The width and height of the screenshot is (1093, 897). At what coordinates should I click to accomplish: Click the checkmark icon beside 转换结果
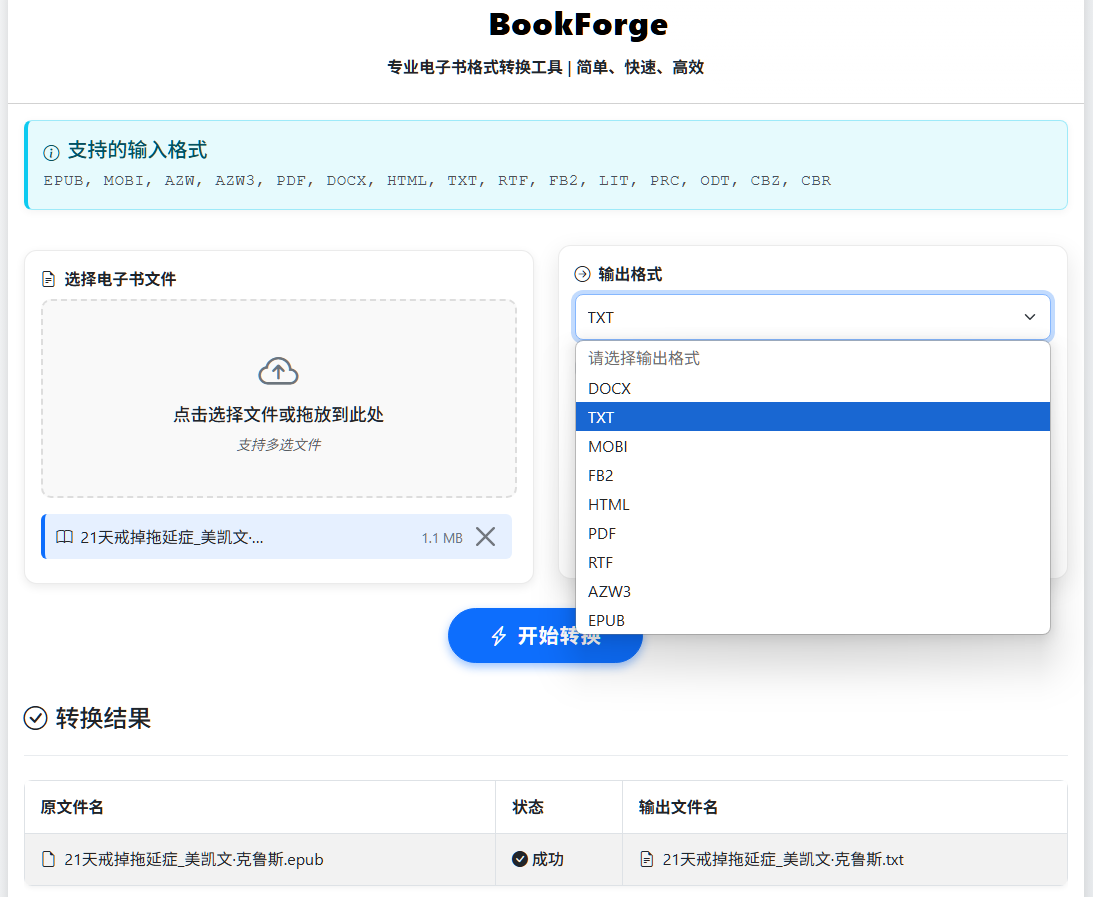click(36, 718)
